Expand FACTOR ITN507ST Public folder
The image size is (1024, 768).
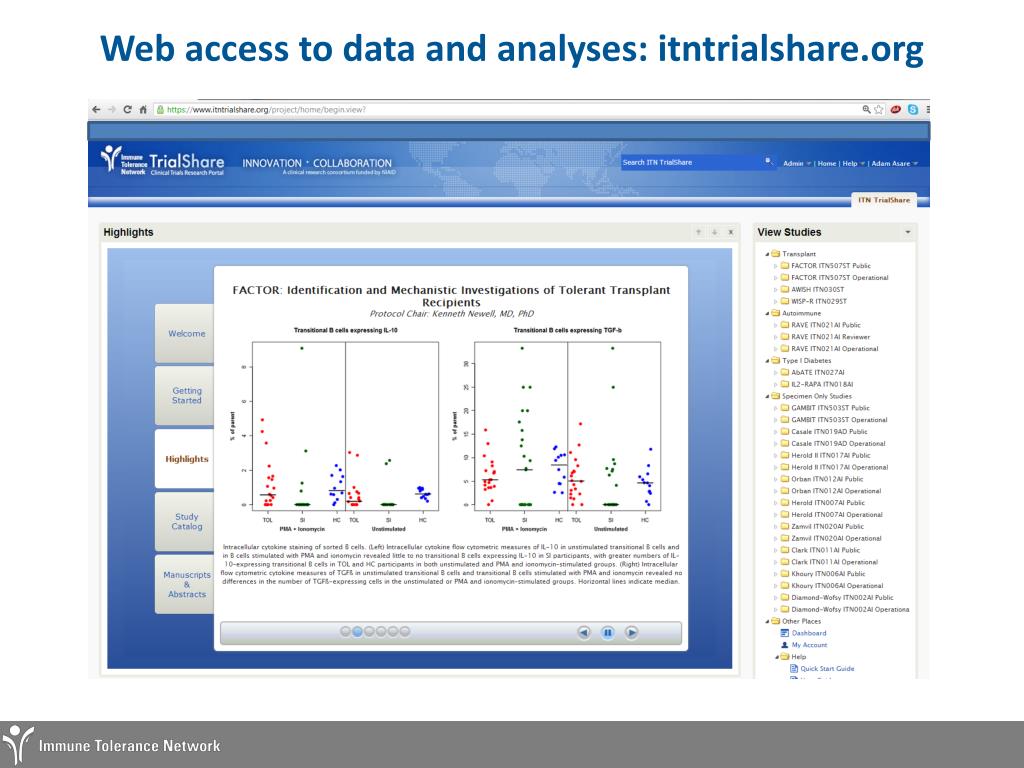tap(776, 266)
